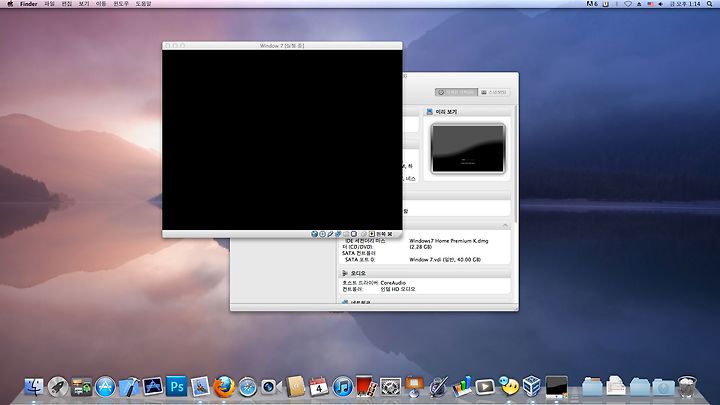Image resolution: width=720 pixels, height=405 pixels.
Task: Click the VM preview thumbnail in VirtualBox Manager
Action: (468, 148)
